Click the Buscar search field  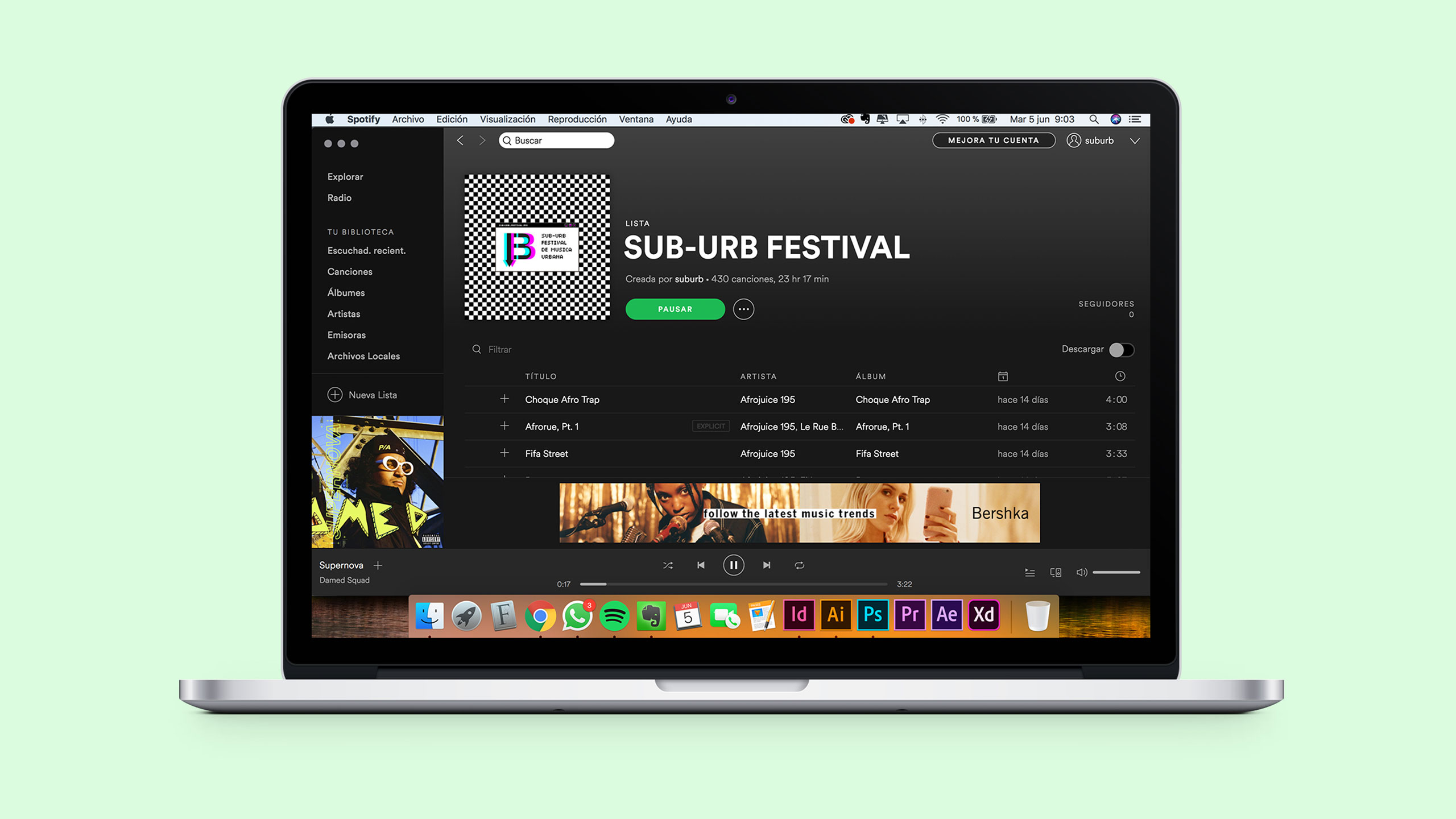click(x=556, y=140)
